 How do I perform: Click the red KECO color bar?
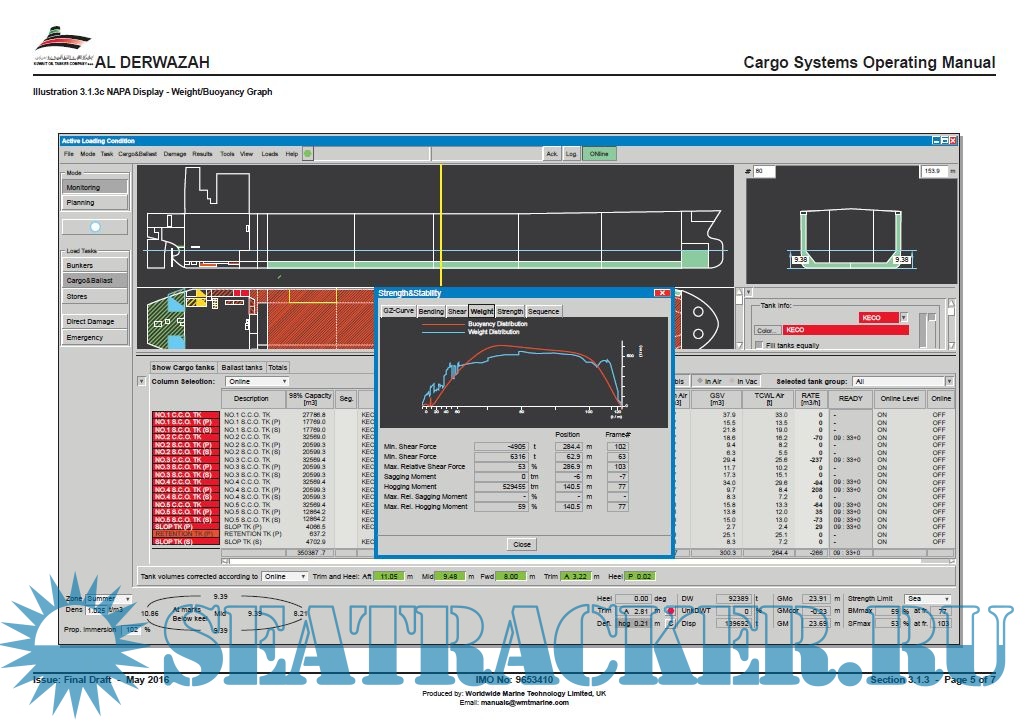point(845,329)
